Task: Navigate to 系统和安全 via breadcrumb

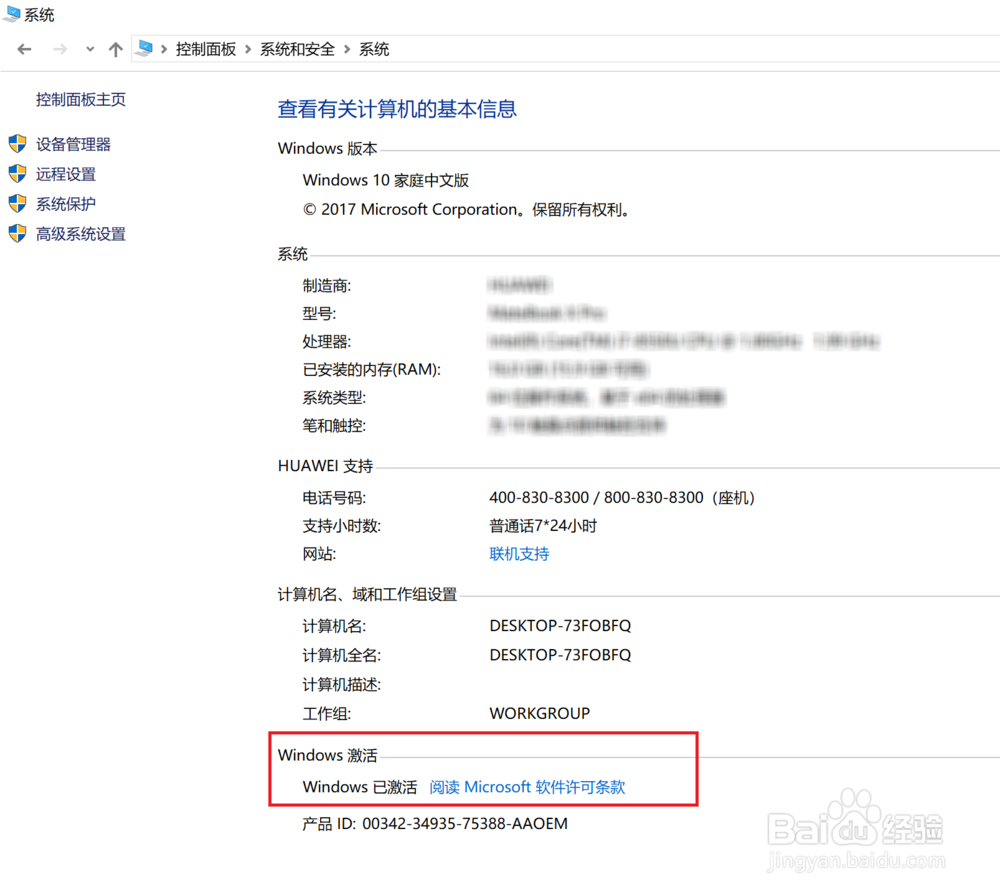Action: click(296, 48)
